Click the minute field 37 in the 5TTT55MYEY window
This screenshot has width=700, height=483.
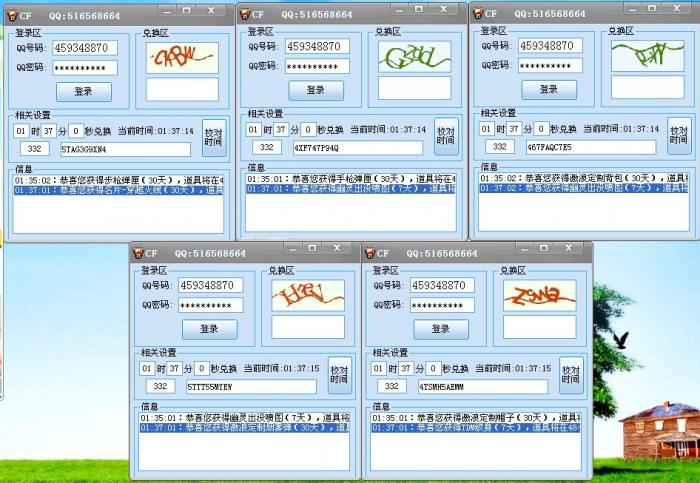(175, 369)
